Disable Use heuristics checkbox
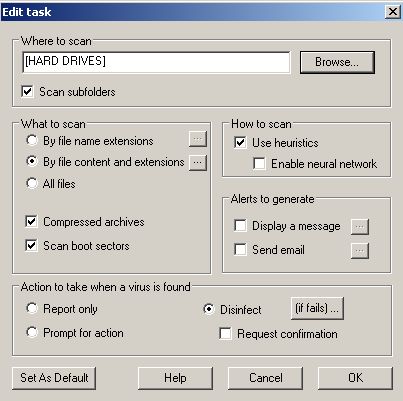Image resolution: width=403 pixels, height=401 pixels. click(240, 143)
